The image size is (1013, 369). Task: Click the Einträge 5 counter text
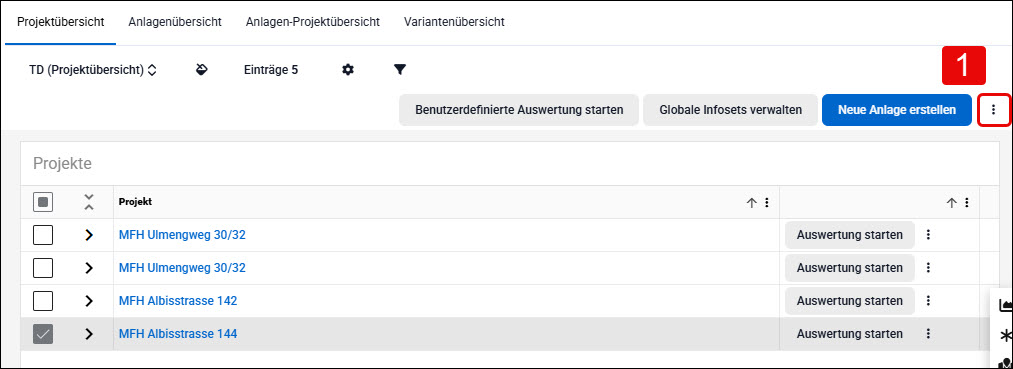[271, 70]
